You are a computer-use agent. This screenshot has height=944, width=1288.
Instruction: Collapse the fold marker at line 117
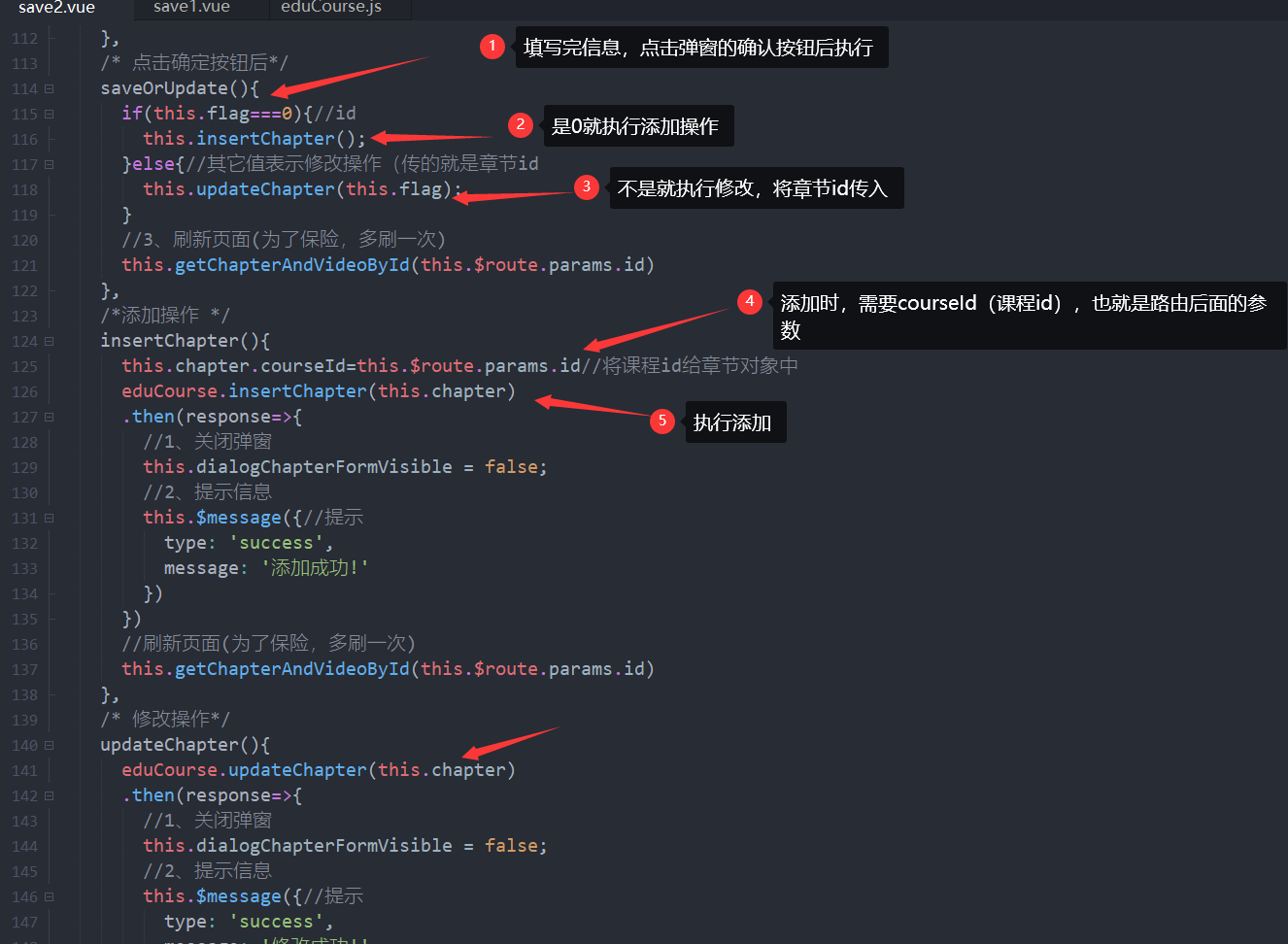point(49,164)
